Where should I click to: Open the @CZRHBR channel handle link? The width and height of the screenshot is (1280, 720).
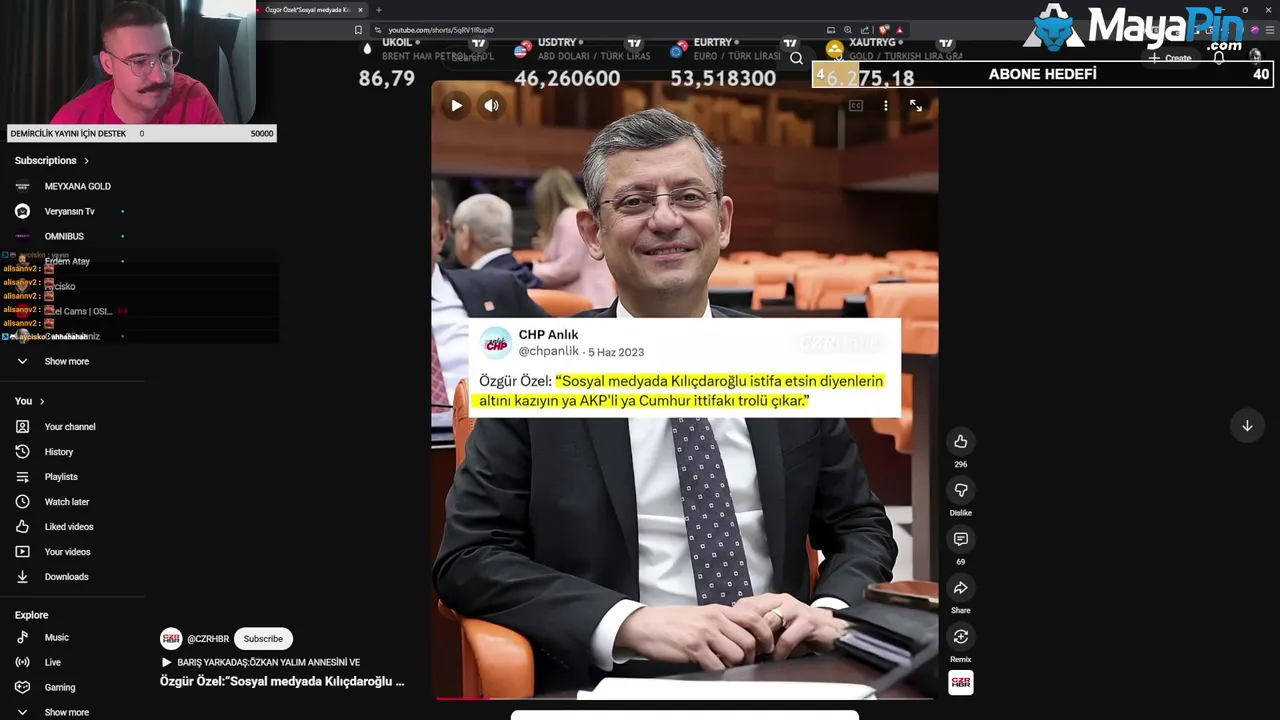tap(208, 639)
